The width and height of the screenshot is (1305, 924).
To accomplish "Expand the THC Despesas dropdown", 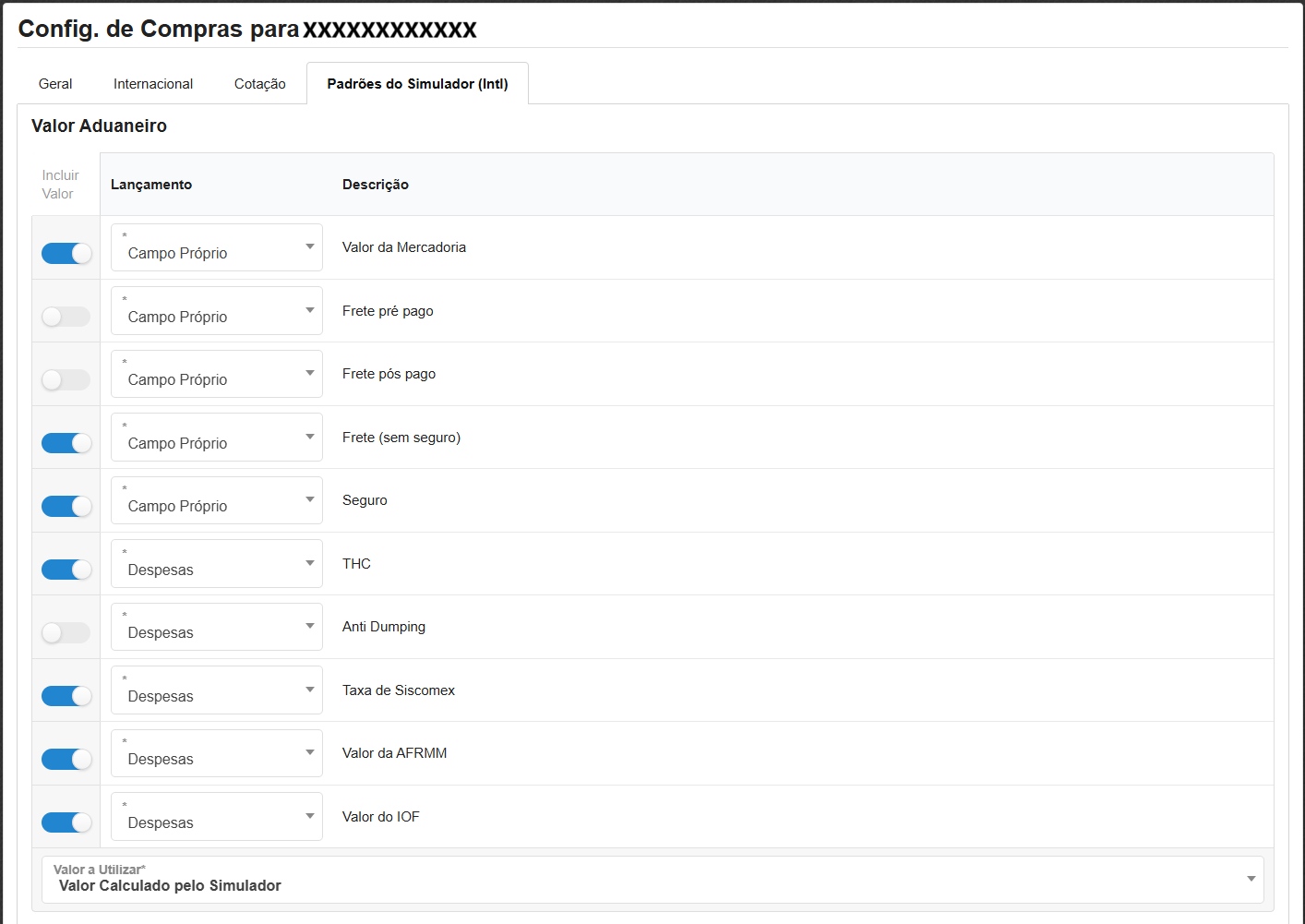I will click(217, 564).
